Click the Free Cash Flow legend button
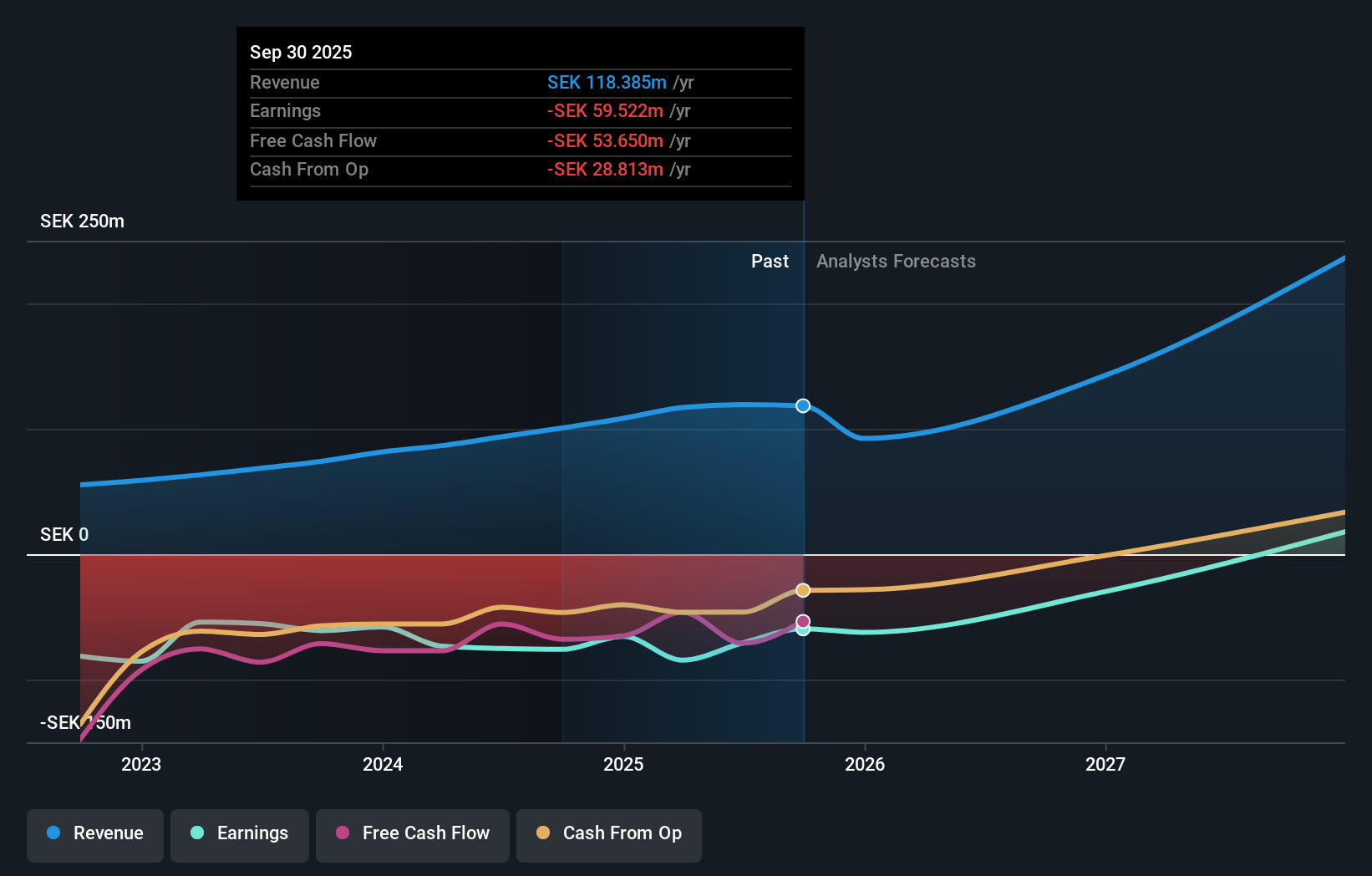Screen dimensions: 1372x876 point(412,833)
